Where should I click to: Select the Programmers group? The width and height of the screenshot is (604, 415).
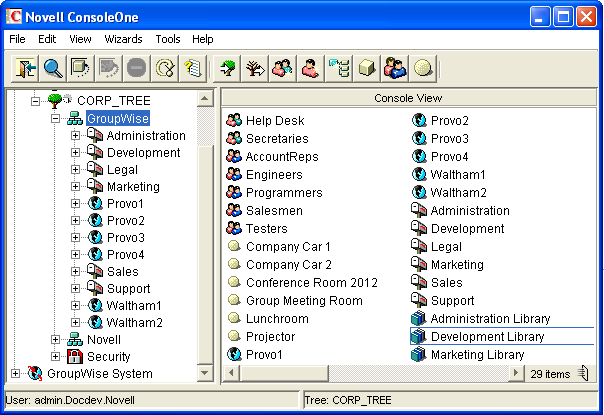point(284,192)
